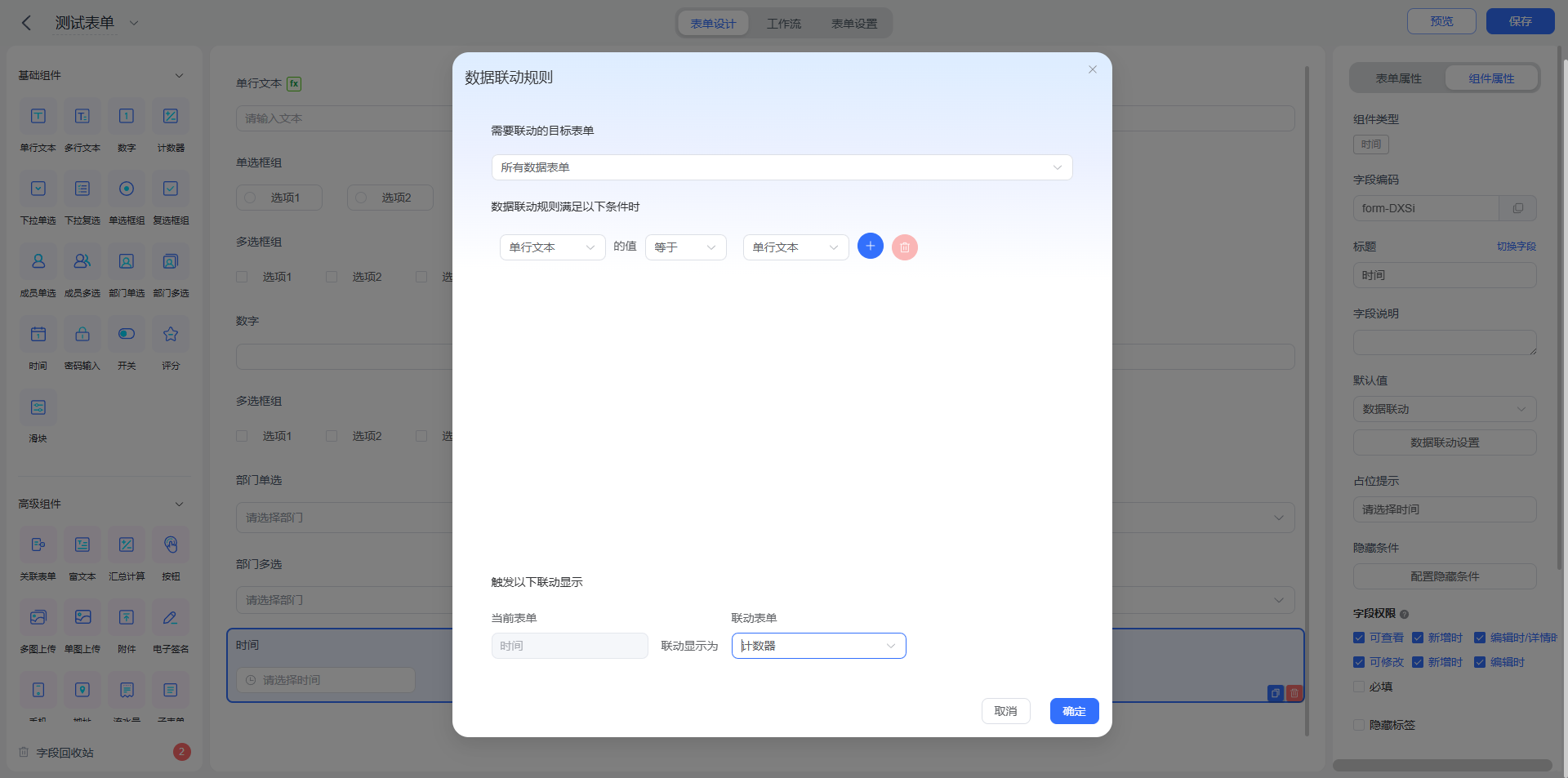Viewport: 1568px width, 778px height.
Task: Open the 数据联动 default value dropdown
Action: [x=1444, y=409]
